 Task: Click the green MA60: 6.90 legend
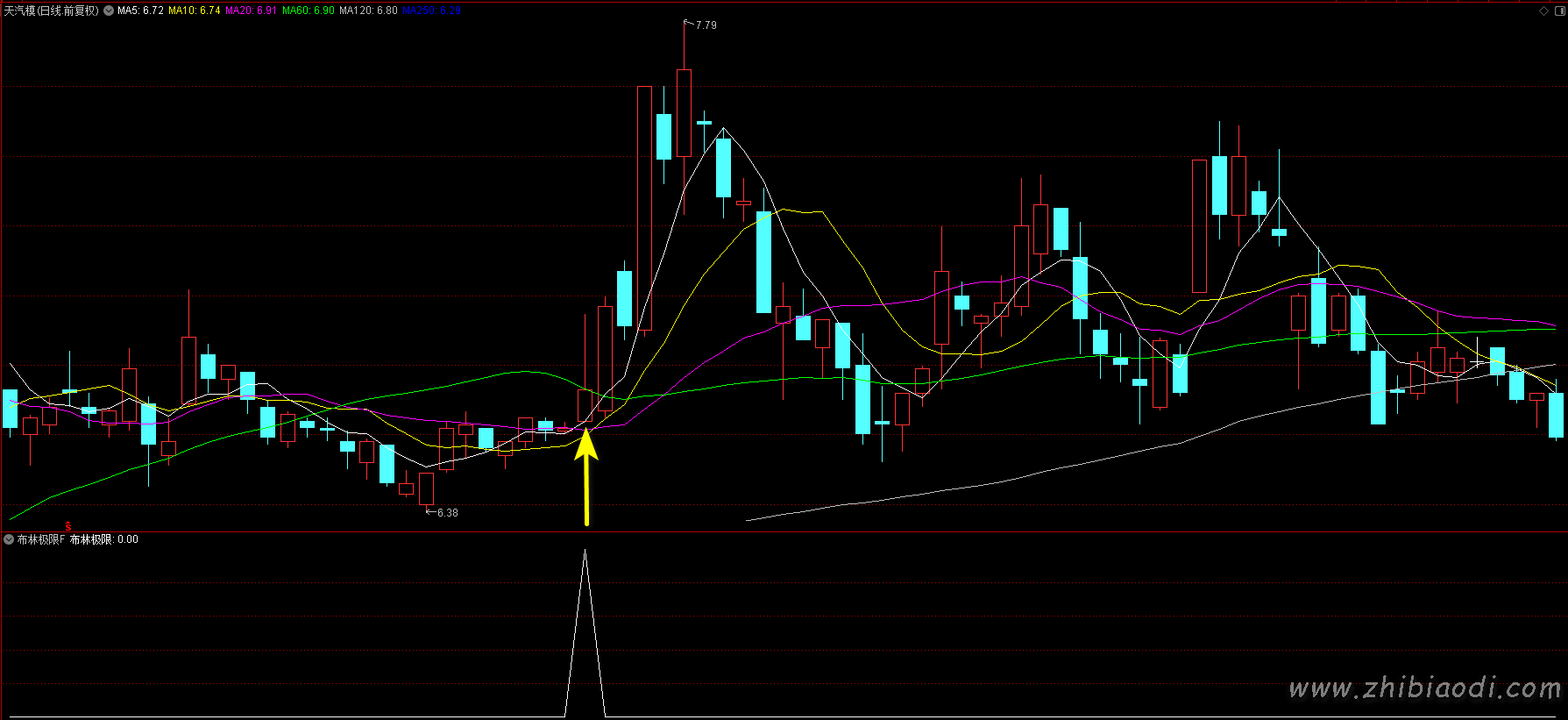point(308,11)
